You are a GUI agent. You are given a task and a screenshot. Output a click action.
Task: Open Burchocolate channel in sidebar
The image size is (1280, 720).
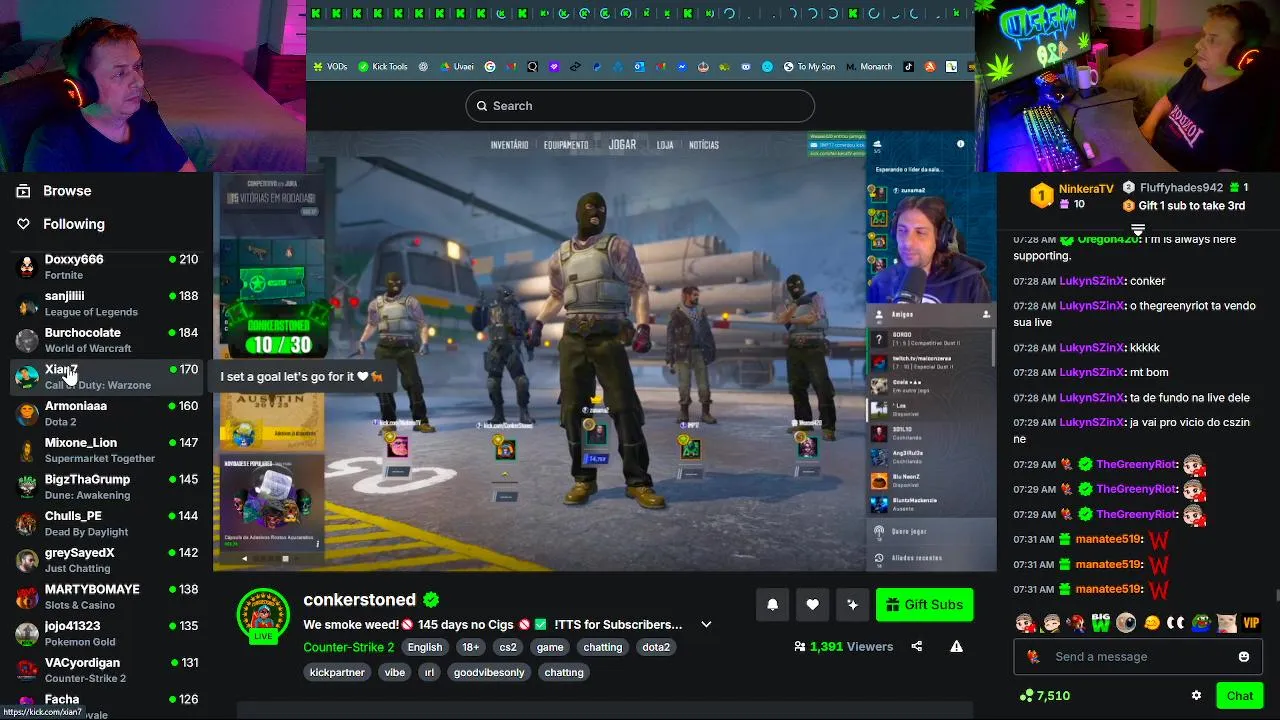[x=106, y=340]
